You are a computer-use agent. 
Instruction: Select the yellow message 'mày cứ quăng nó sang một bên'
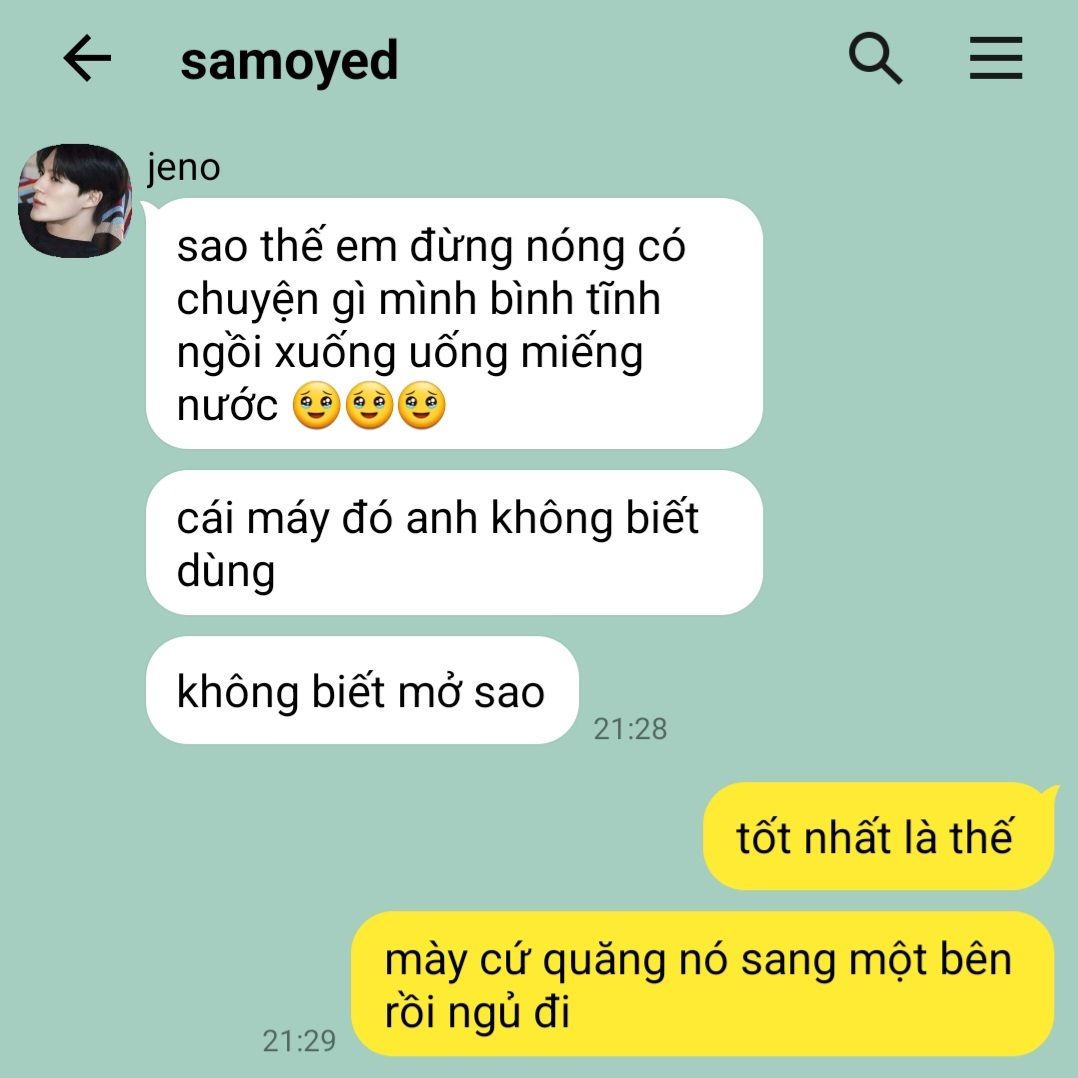click(703, 984)
